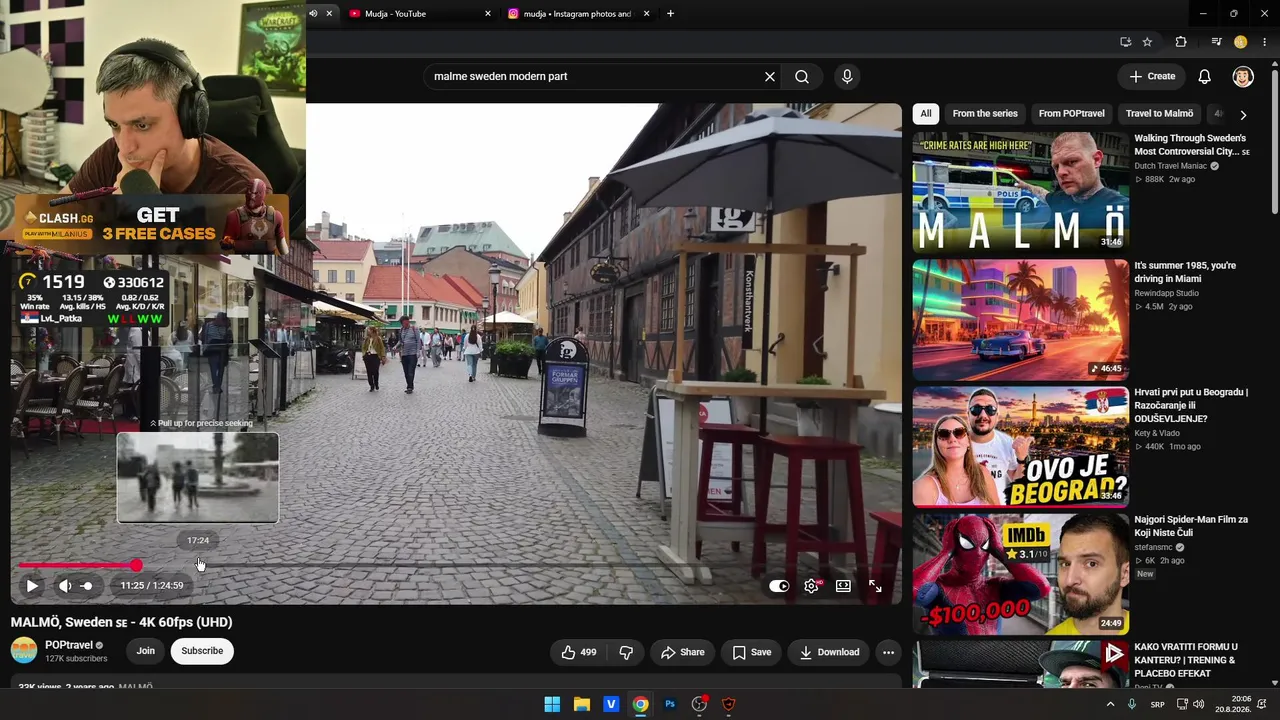This screenshot has width=1280, height=720.
Task: Switch to theater mode
Action: tap(843, 586)
